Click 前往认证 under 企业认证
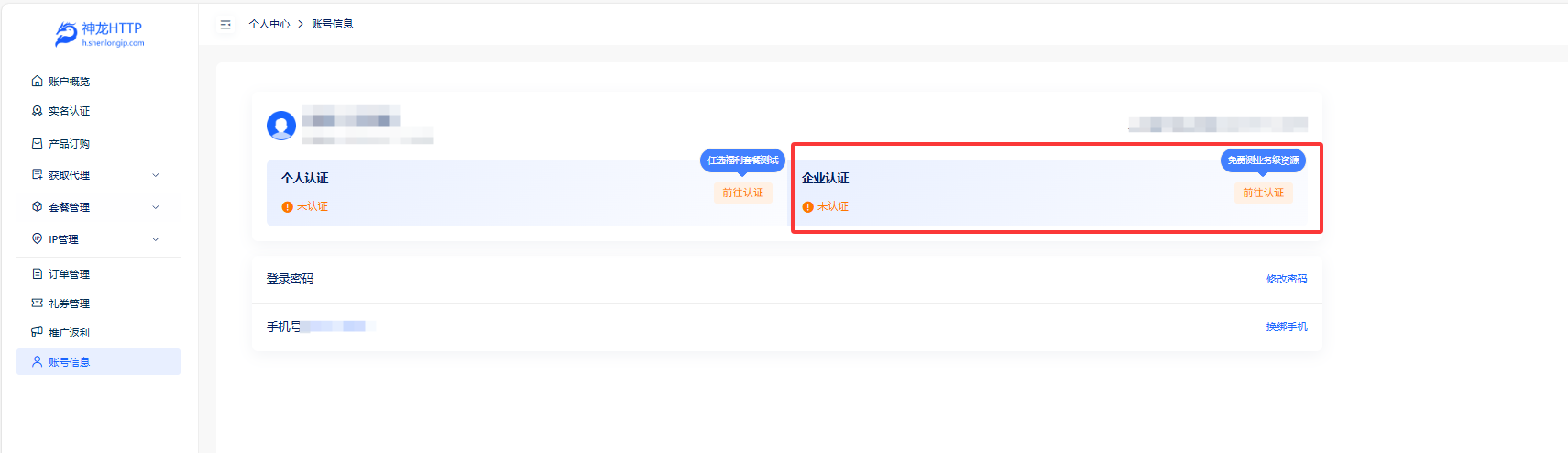1568x453 pixels. coord(1263,193)
